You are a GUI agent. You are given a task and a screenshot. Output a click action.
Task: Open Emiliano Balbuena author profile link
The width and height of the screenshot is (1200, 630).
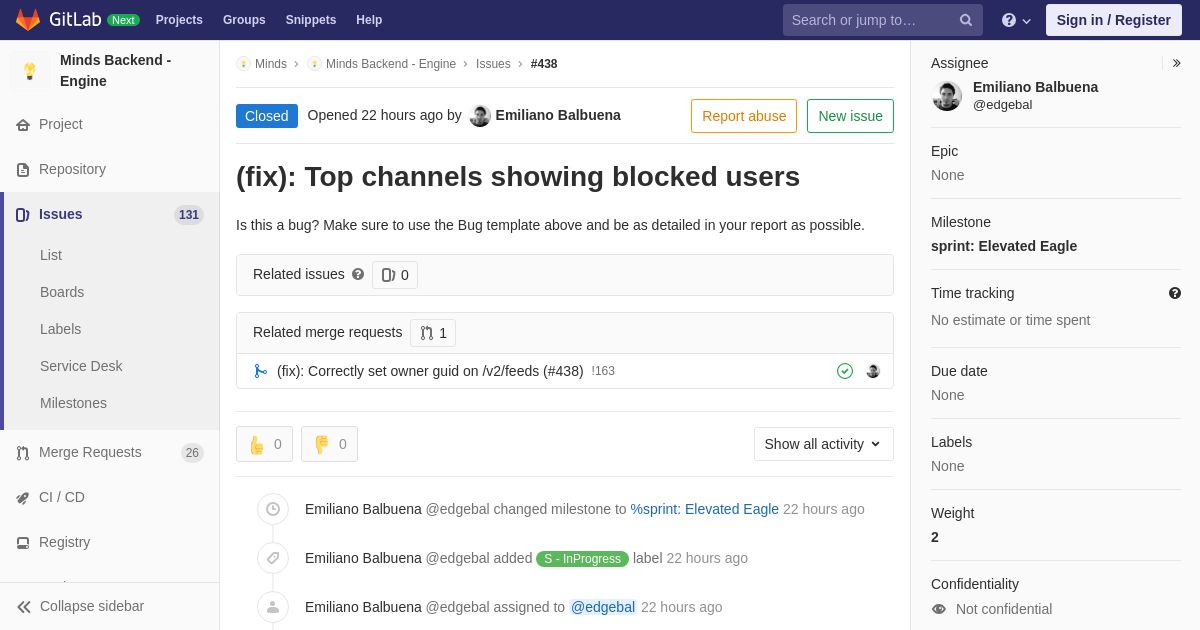(x=558, y=115)
